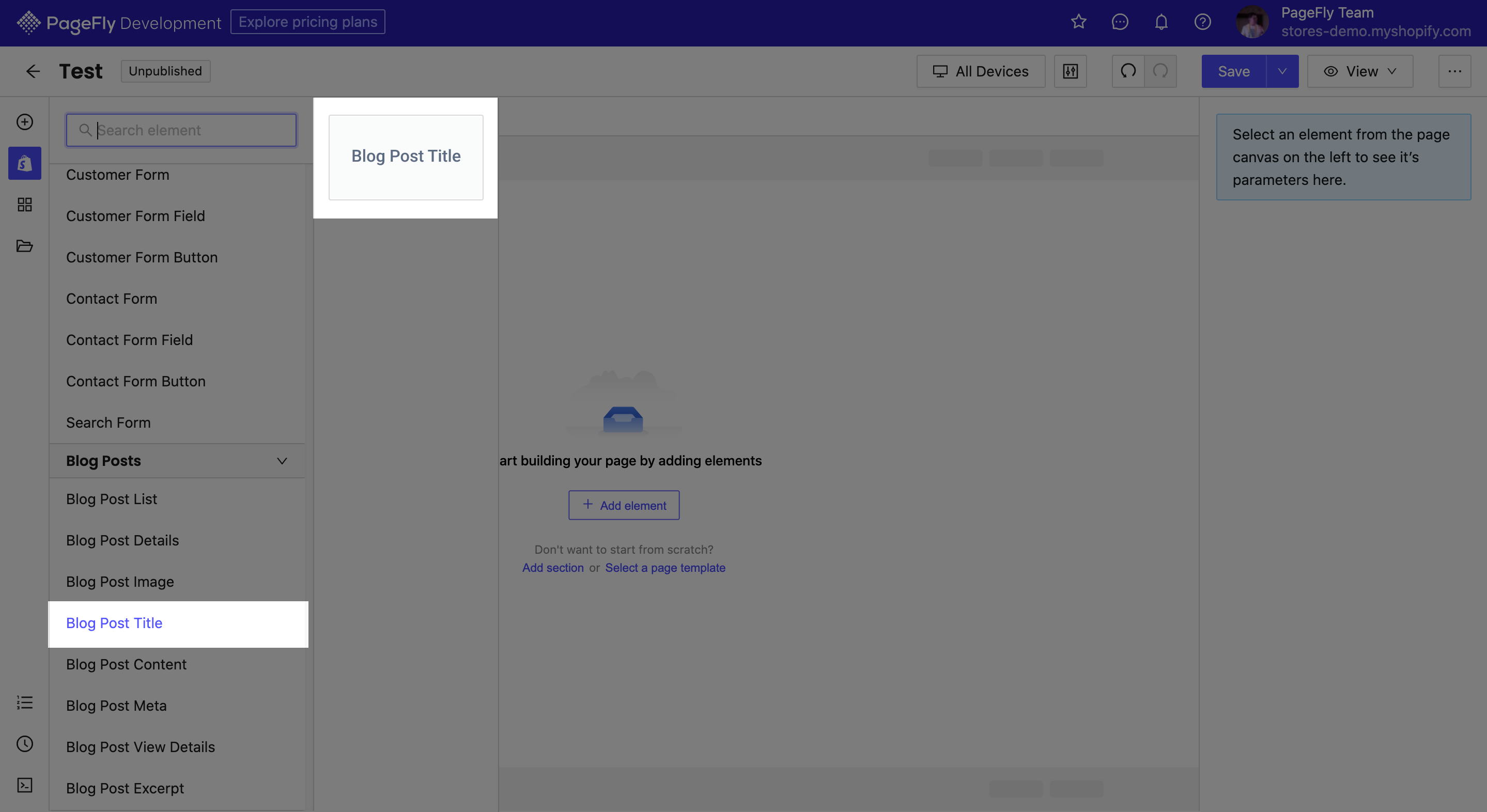Select the Shopify elements sidebar icon

click(24, 163)
